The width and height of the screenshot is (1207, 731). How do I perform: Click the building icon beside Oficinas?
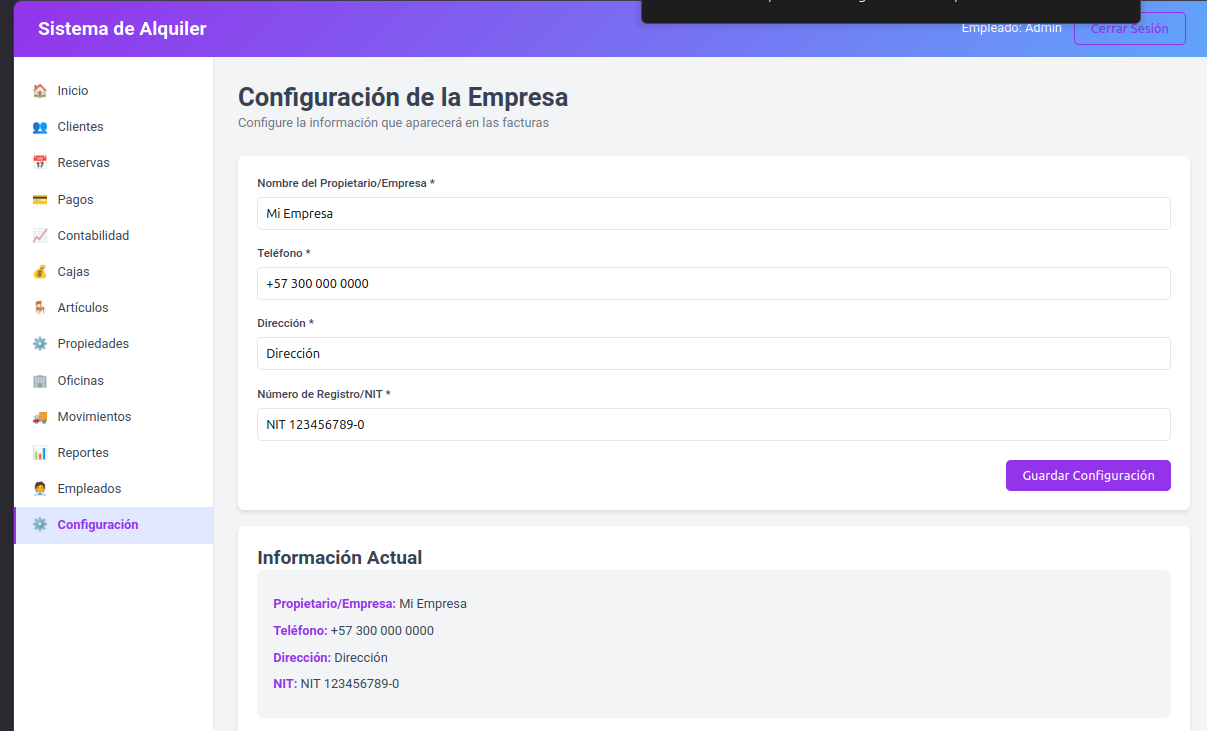tap(40, 381)
